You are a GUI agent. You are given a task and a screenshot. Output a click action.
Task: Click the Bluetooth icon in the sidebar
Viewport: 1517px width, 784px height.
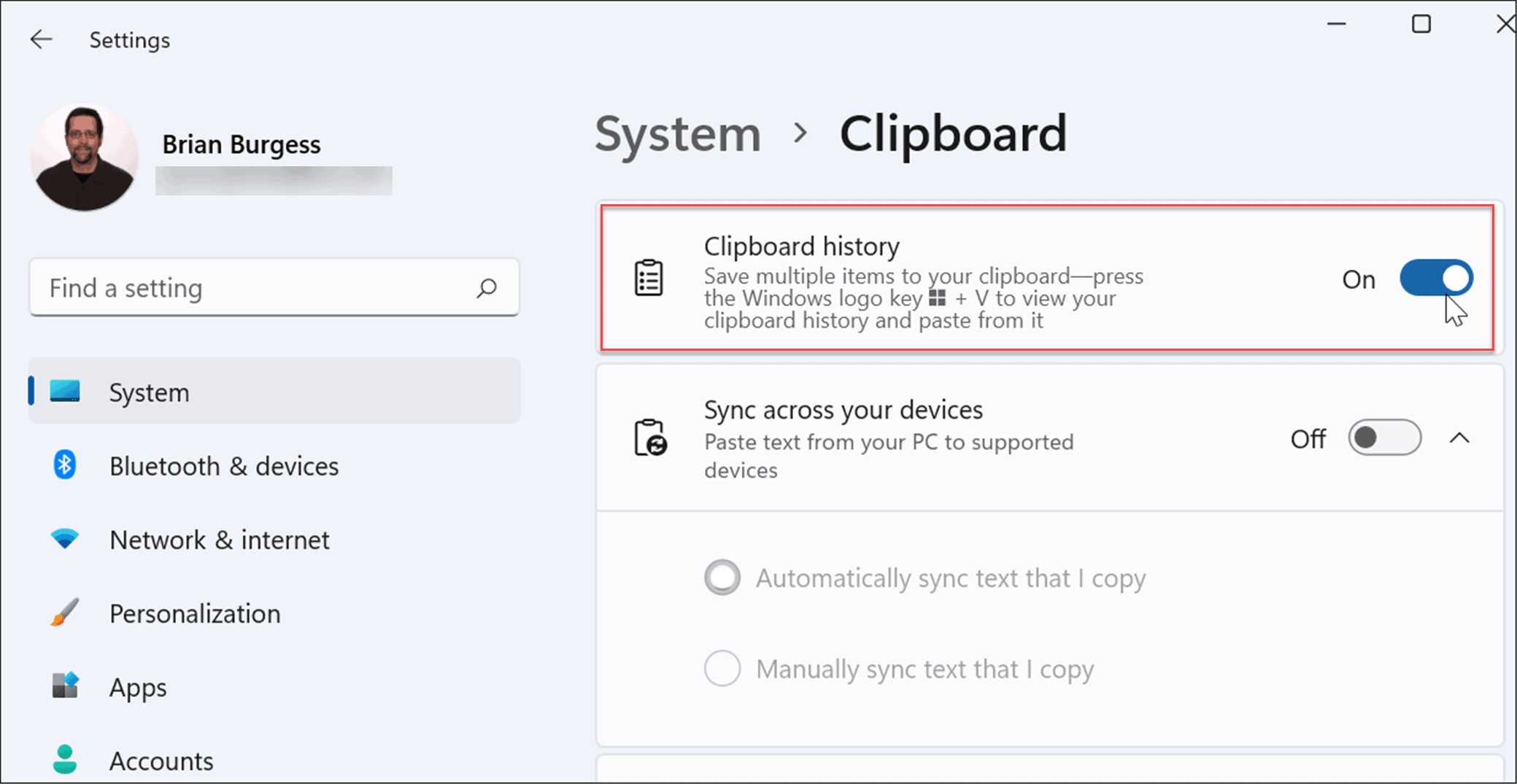[x=64, y=465]
